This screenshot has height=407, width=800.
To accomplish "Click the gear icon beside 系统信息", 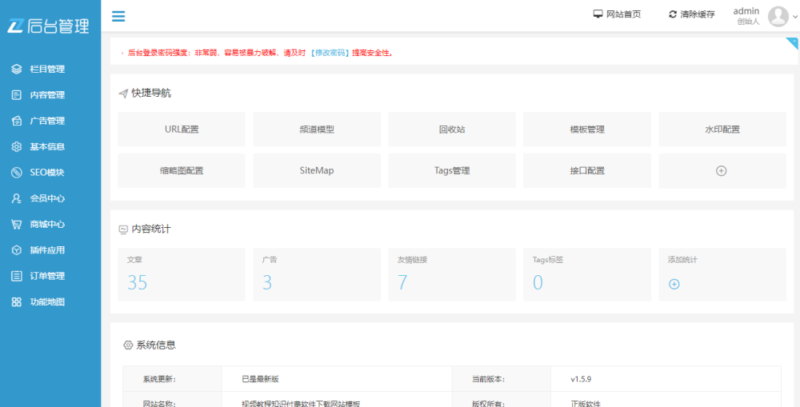I will [128, 345].
